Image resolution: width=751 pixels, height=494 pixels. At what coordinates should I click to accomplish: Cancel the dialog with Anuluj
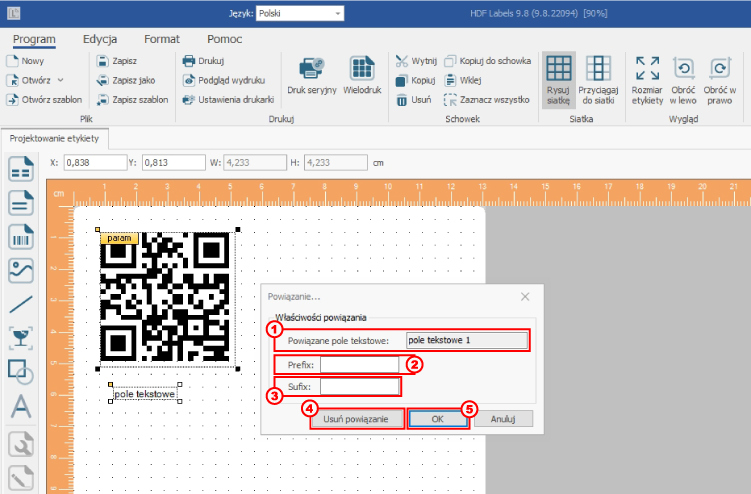pos(503,419)
